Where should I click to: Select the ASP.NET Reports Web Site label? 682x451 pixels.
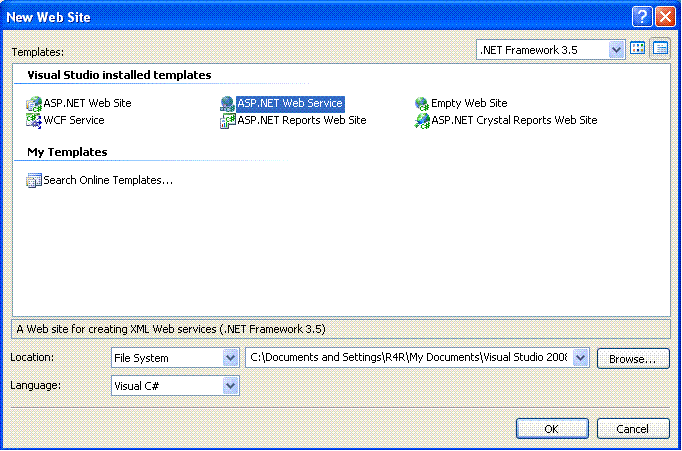(302, 120)
